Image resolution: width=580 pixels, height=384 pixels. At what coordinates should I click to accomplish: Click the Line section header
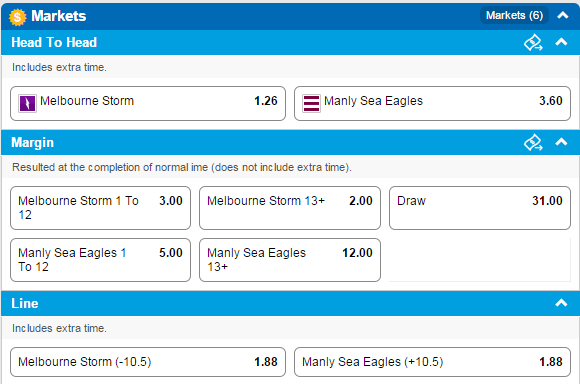[290, 303]
